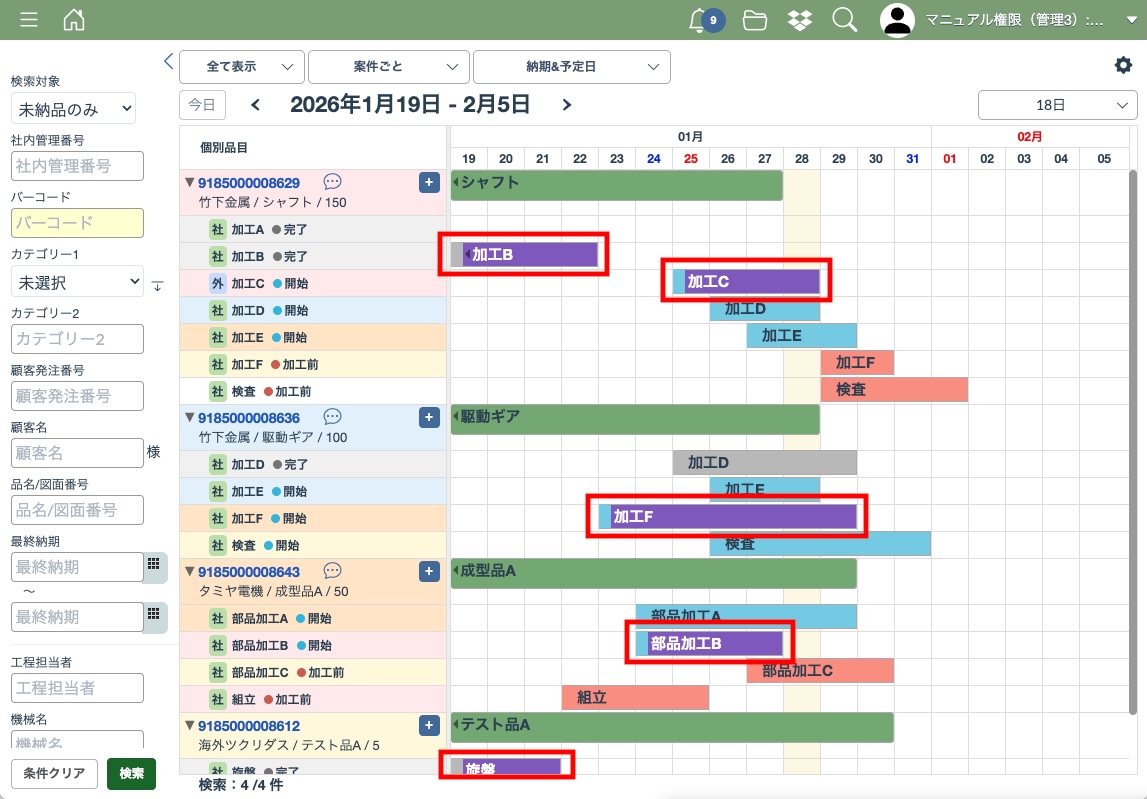
Task: Click the Dropbox icon
Action: (x=800, y=20)
